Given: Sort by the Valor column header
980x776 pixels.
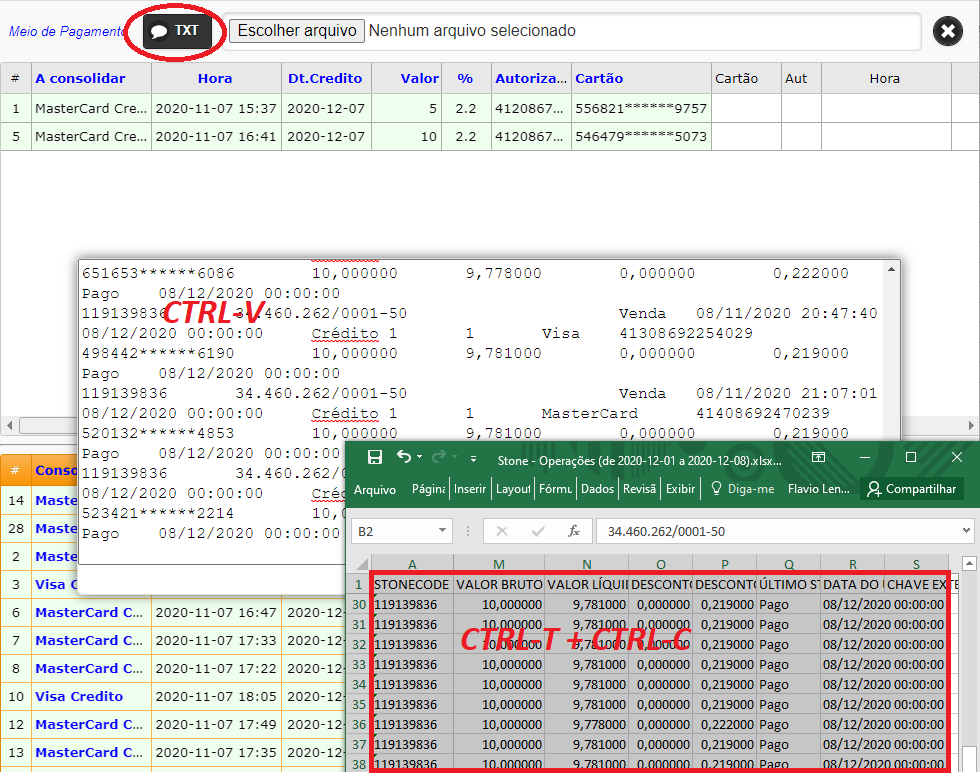Looking at the screenshot, I should click(x=420, y=79).
